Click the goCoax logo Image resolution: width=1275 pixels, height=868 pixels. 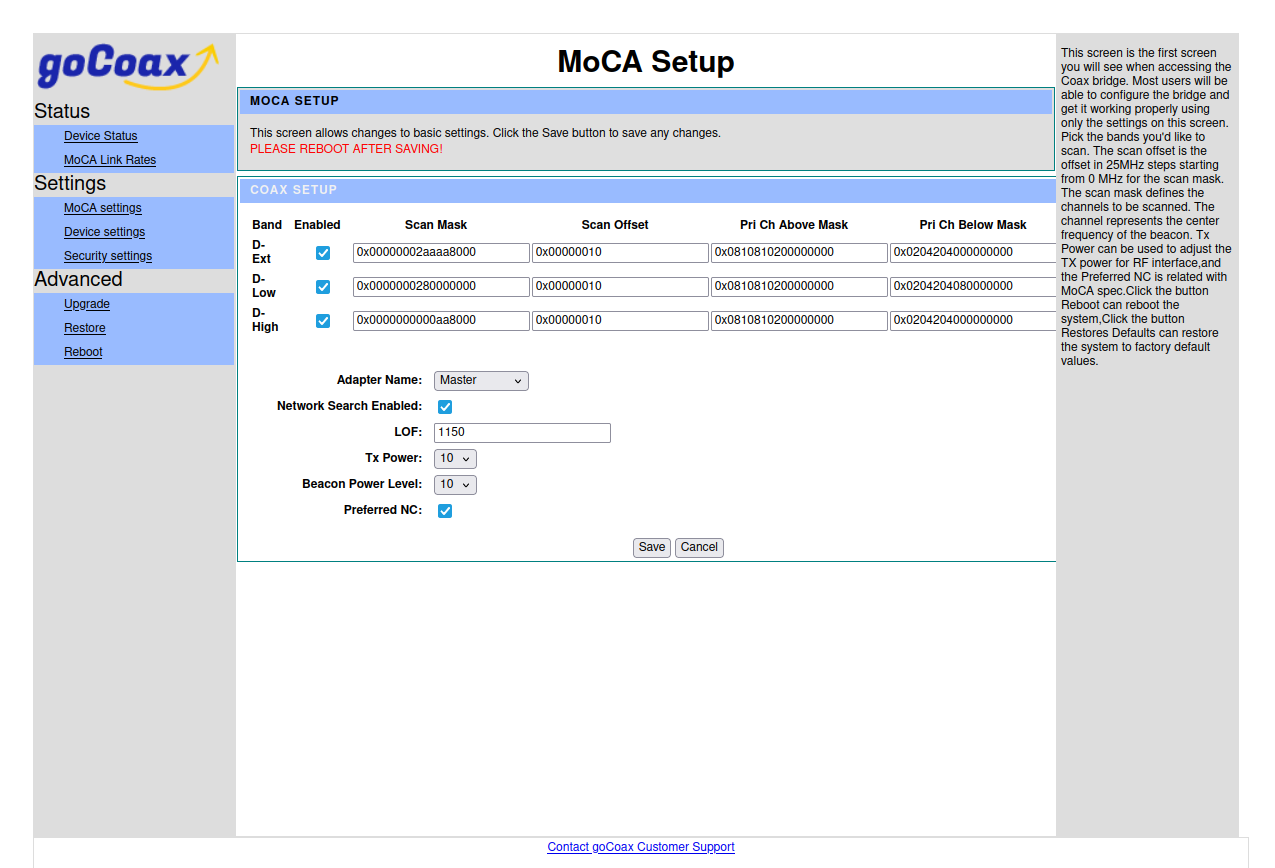[x=127, y=66]
